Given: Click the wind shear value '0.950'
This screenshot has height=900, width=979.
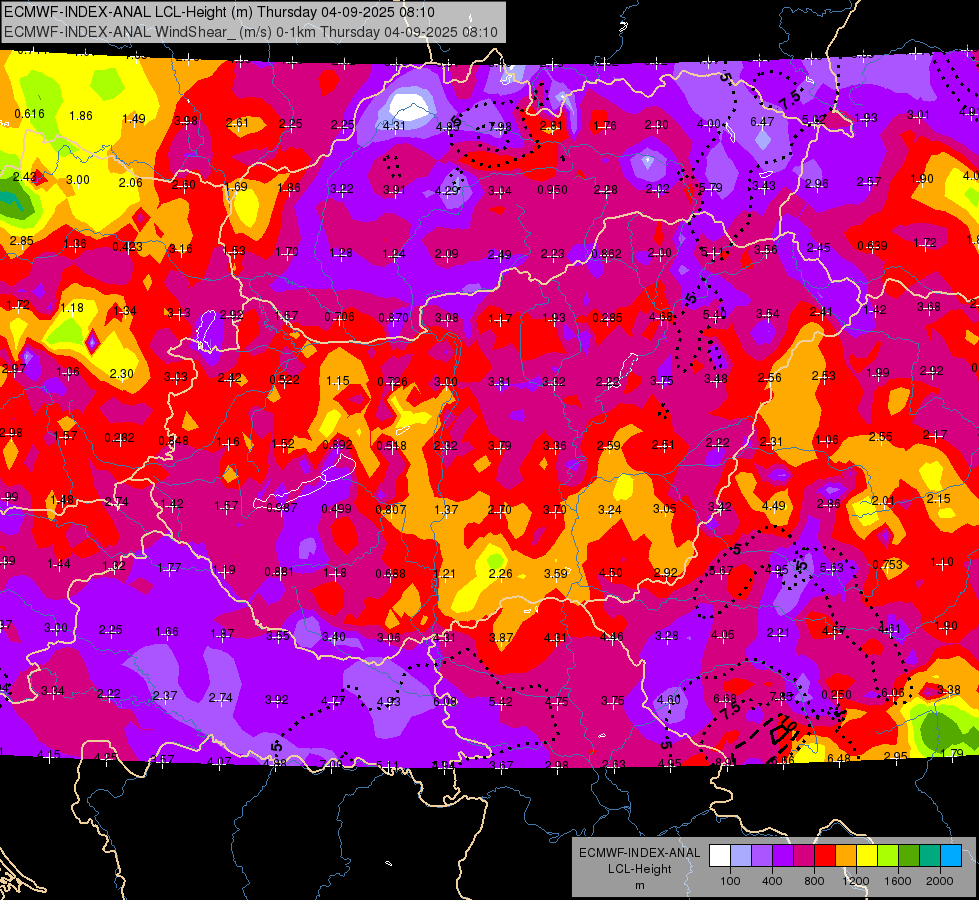Looking at the screenshot, I should (553, 190).
